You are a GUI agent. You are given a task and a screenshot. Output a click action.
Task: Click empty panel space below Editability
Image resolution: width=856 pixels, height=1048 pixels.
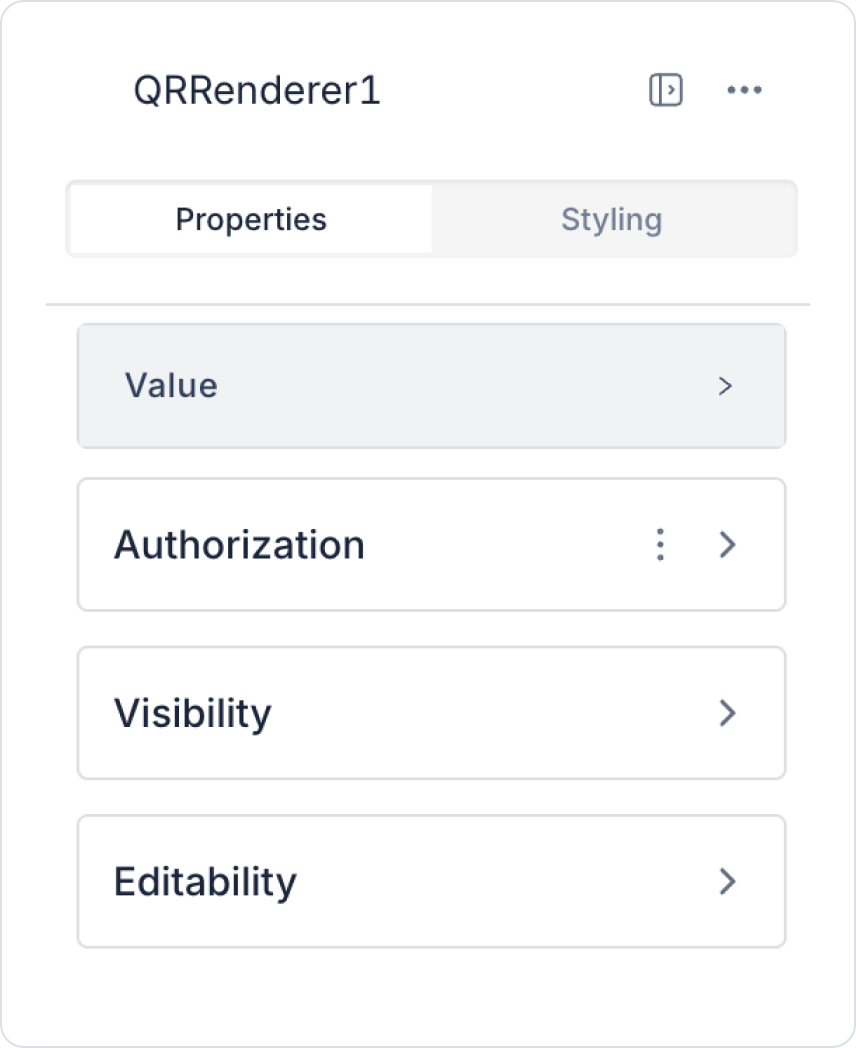tap(430, 990)
